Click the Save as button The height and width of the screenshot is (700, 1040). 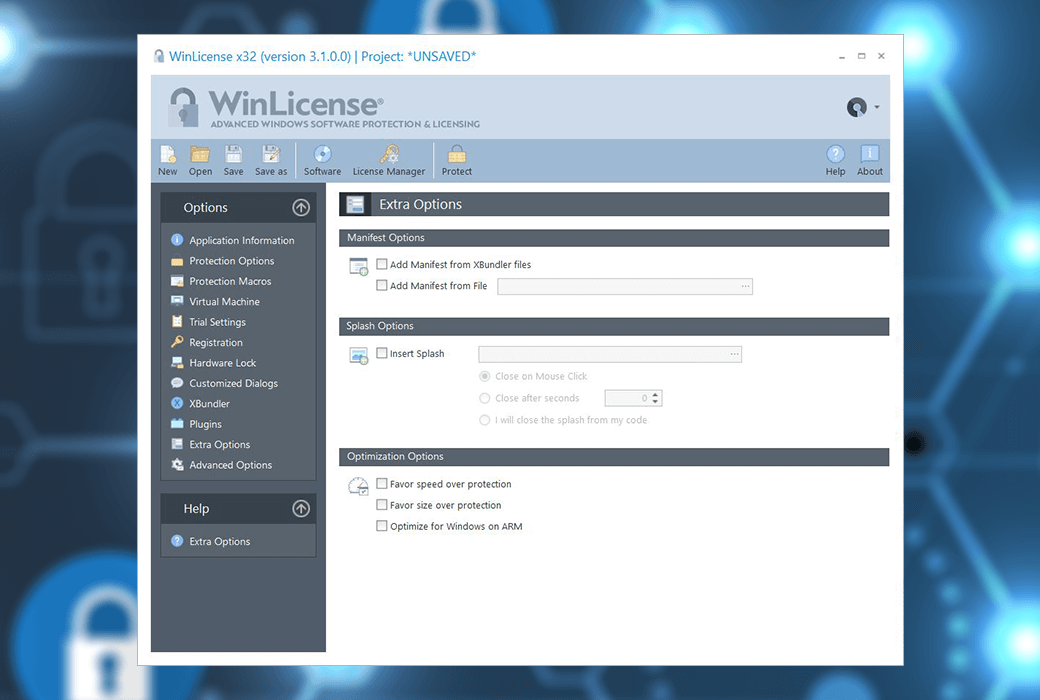pos(271,158)
